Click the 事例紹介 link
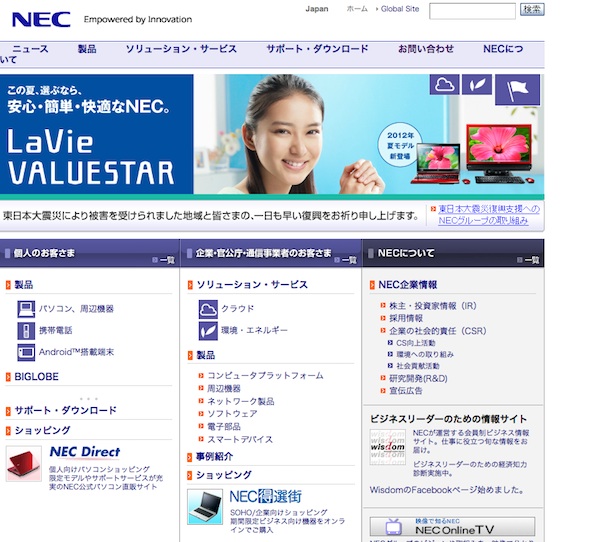 coord(215,457)
